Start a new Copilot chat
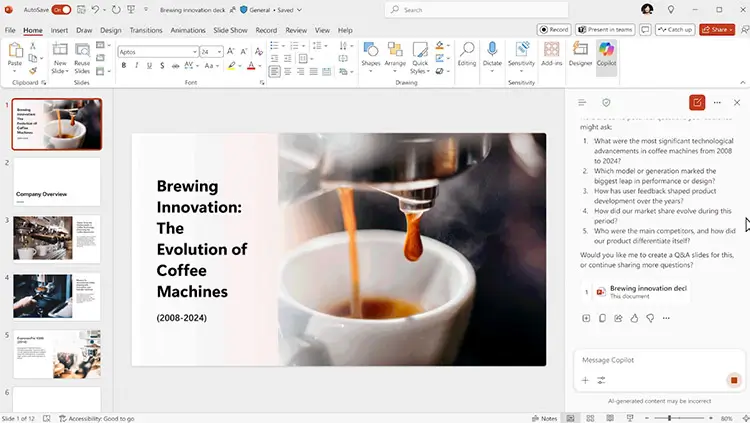 (x=697, y=102)
